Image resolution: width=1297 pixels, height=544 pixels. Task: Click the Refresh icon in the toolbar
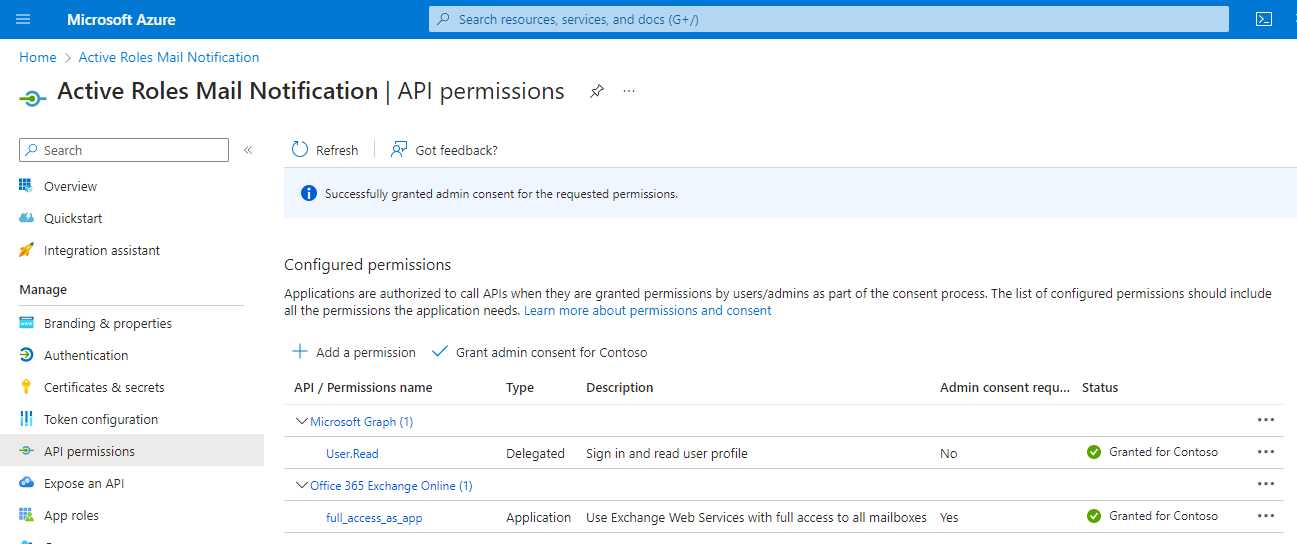[300, 150]
